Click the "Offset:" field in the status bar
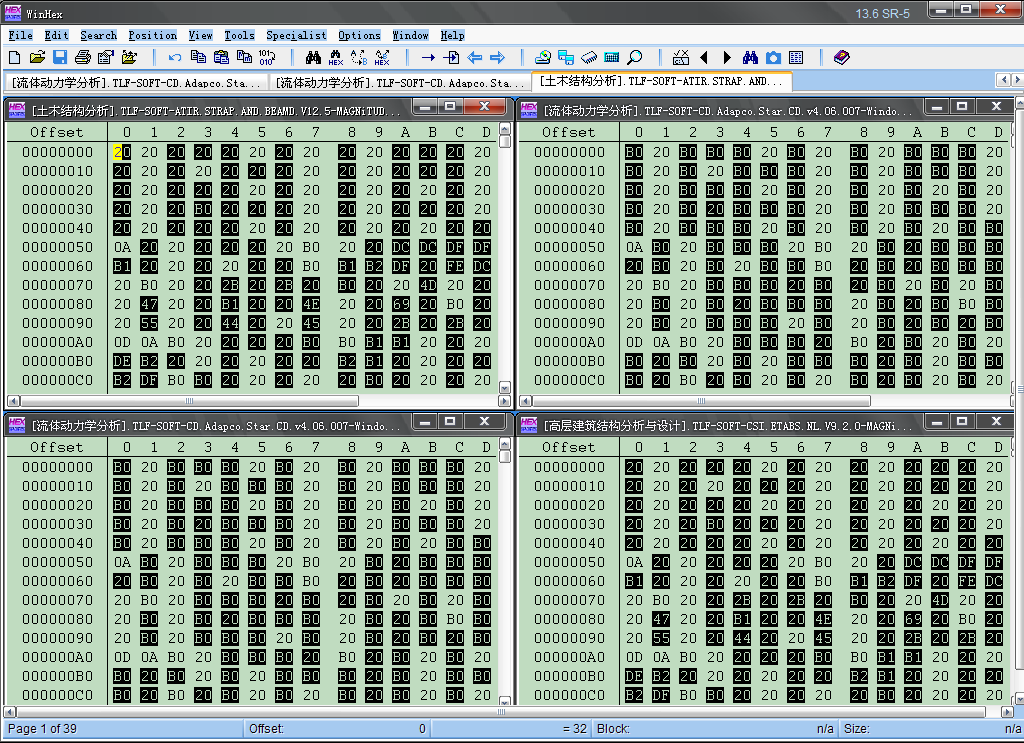1024x743 pixels. pos(337,729)
